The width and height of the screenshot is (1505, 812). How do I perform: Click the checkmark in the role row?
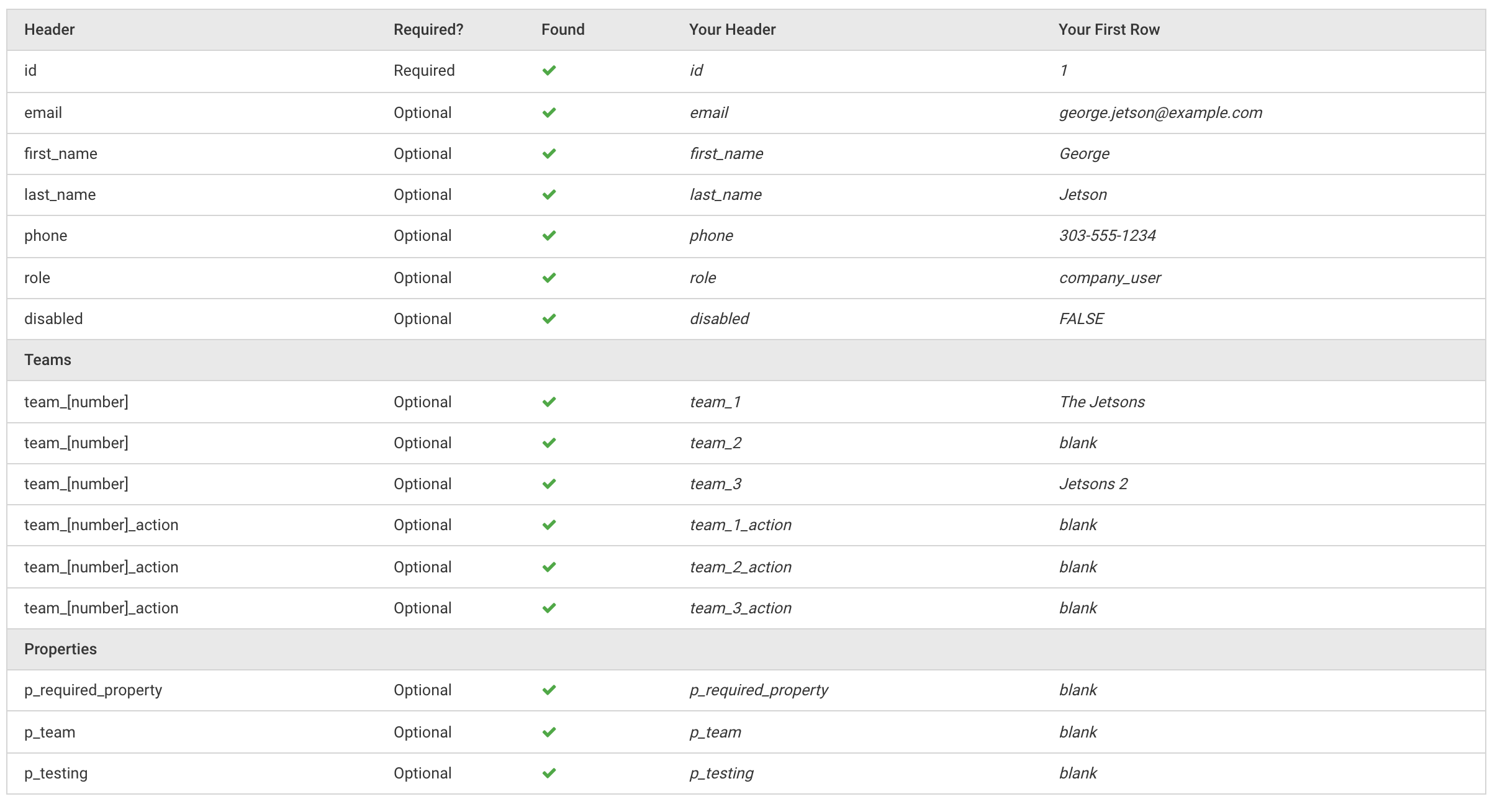tap(549, 278)
